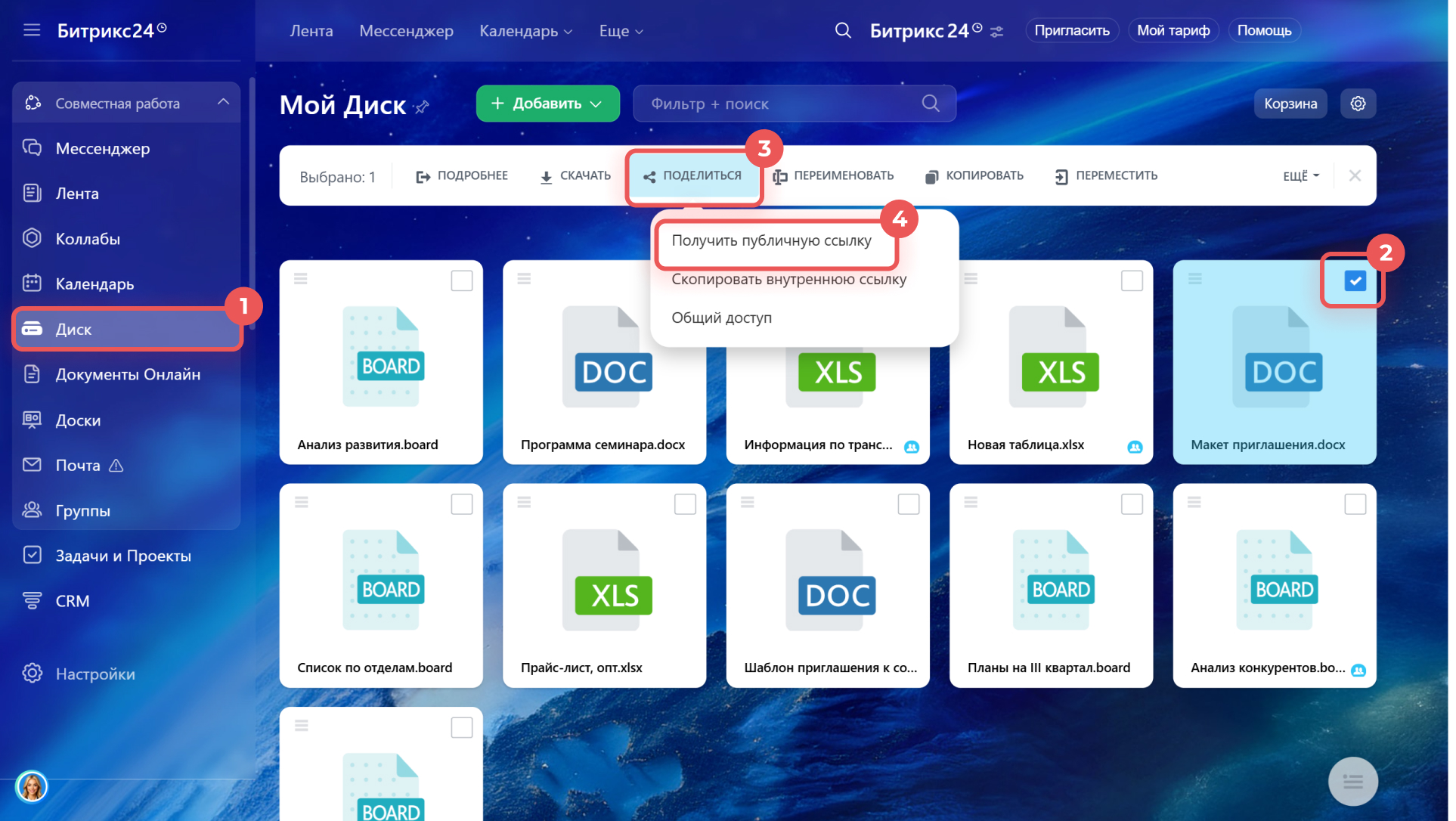Open the hamburger main menu icon
Viewport: 1456px width, 821px height.
point(31,30)
